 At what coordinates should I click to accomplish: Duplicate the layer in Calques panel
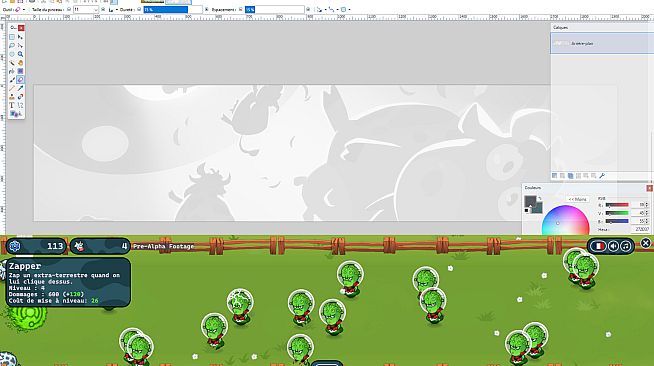571,175
